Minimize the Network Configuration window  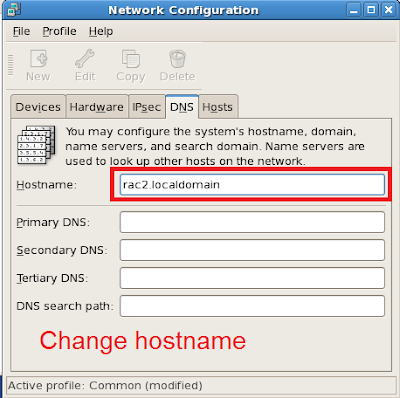[x=354, y=10]
